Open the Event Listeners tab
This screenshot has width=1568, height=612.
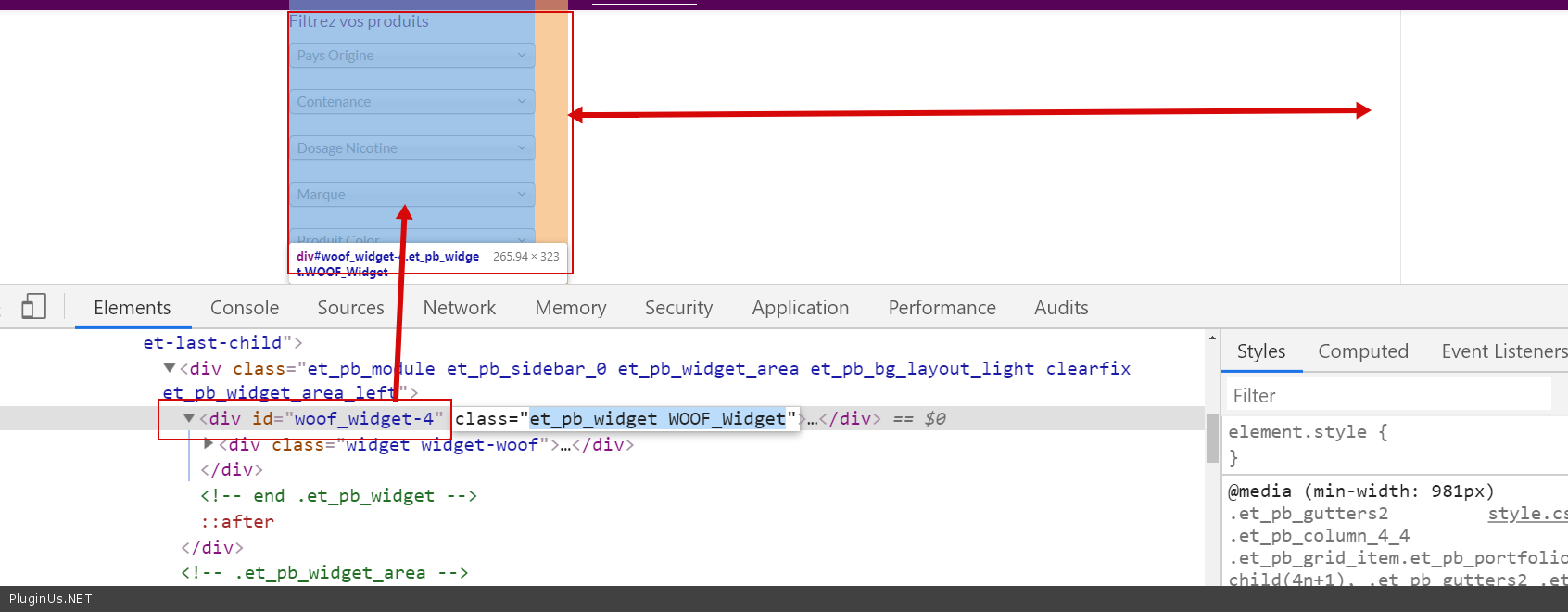click(1503, 351)
